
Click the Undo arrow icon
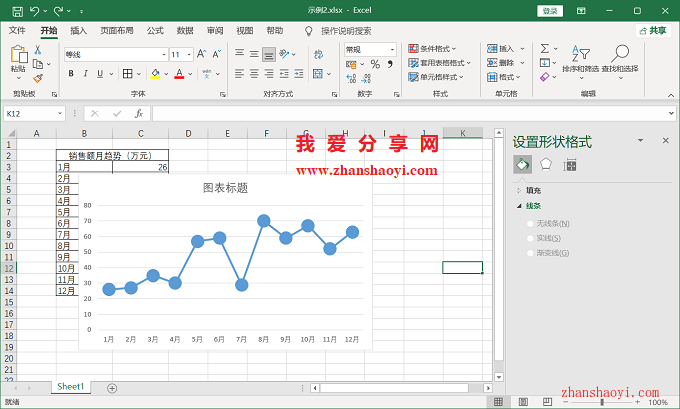(35, 11)
